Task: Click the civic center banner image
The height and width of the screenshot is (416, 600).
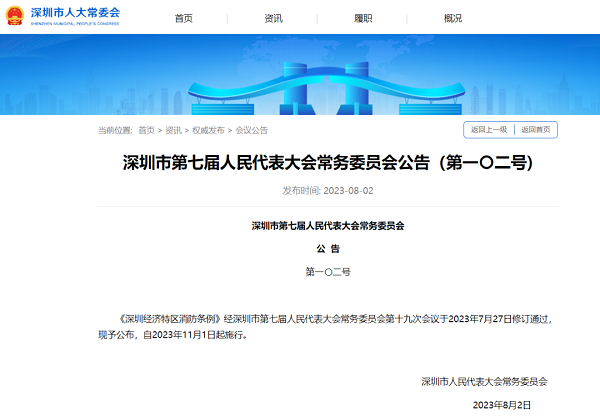Action: click(300, 78)
